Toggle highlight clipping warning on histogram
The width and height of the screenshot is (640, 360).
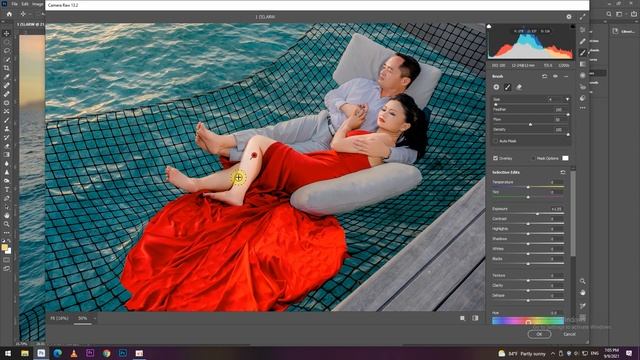572,27
